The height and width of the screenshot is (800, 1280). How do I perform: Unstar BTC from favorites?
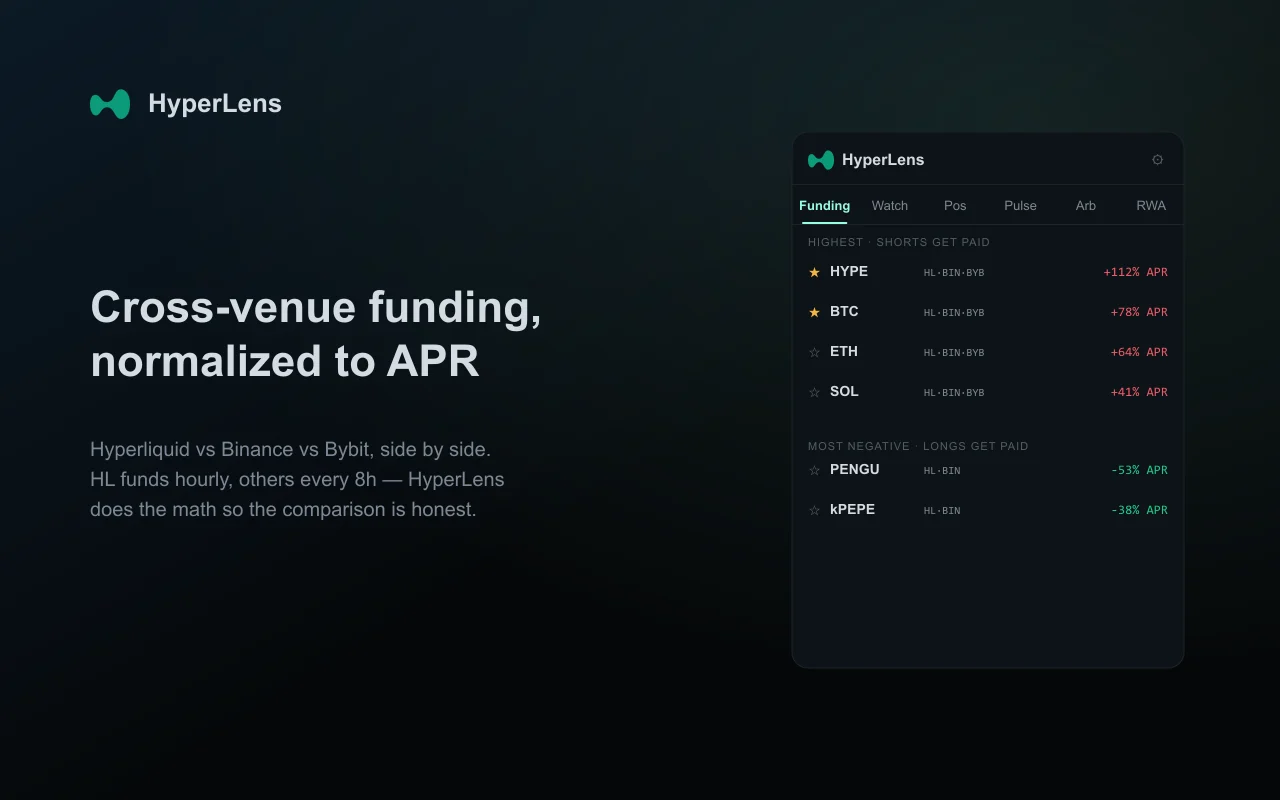[814, 312]
